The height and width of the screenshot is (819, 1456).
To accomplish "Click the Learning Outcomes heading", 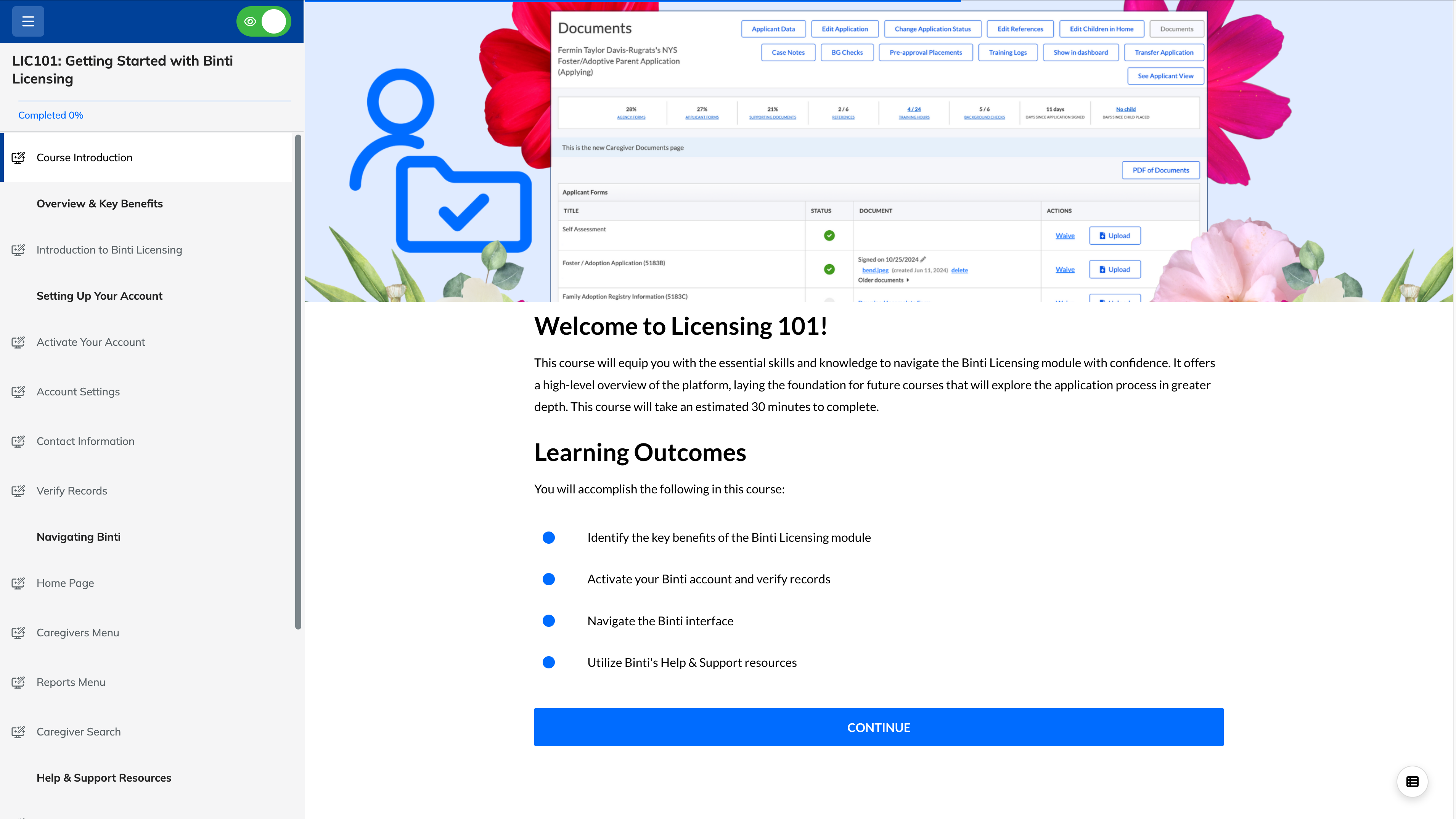I will pos(640,453).
